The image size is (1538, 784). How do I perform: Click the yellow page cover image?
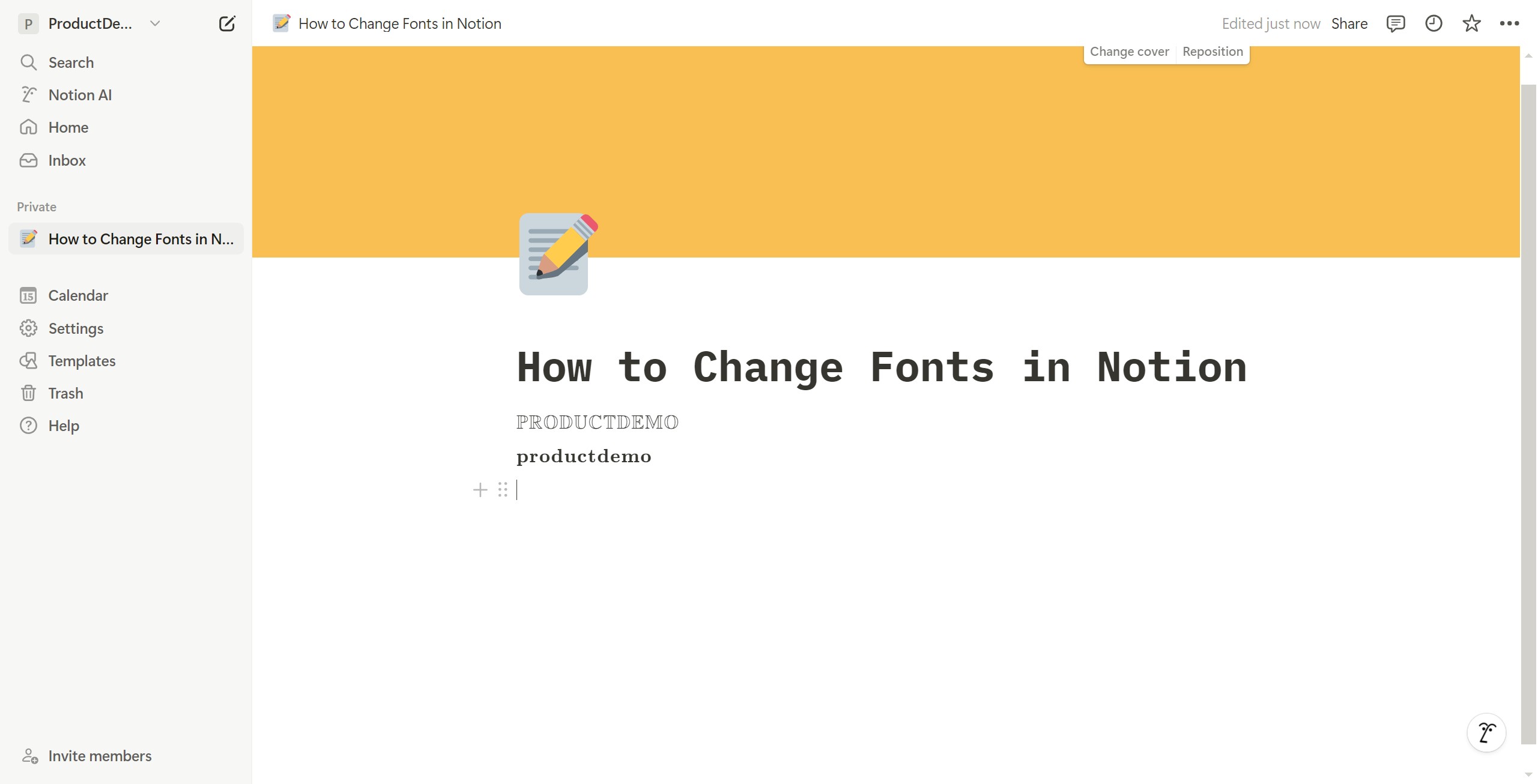click(886, 151)
